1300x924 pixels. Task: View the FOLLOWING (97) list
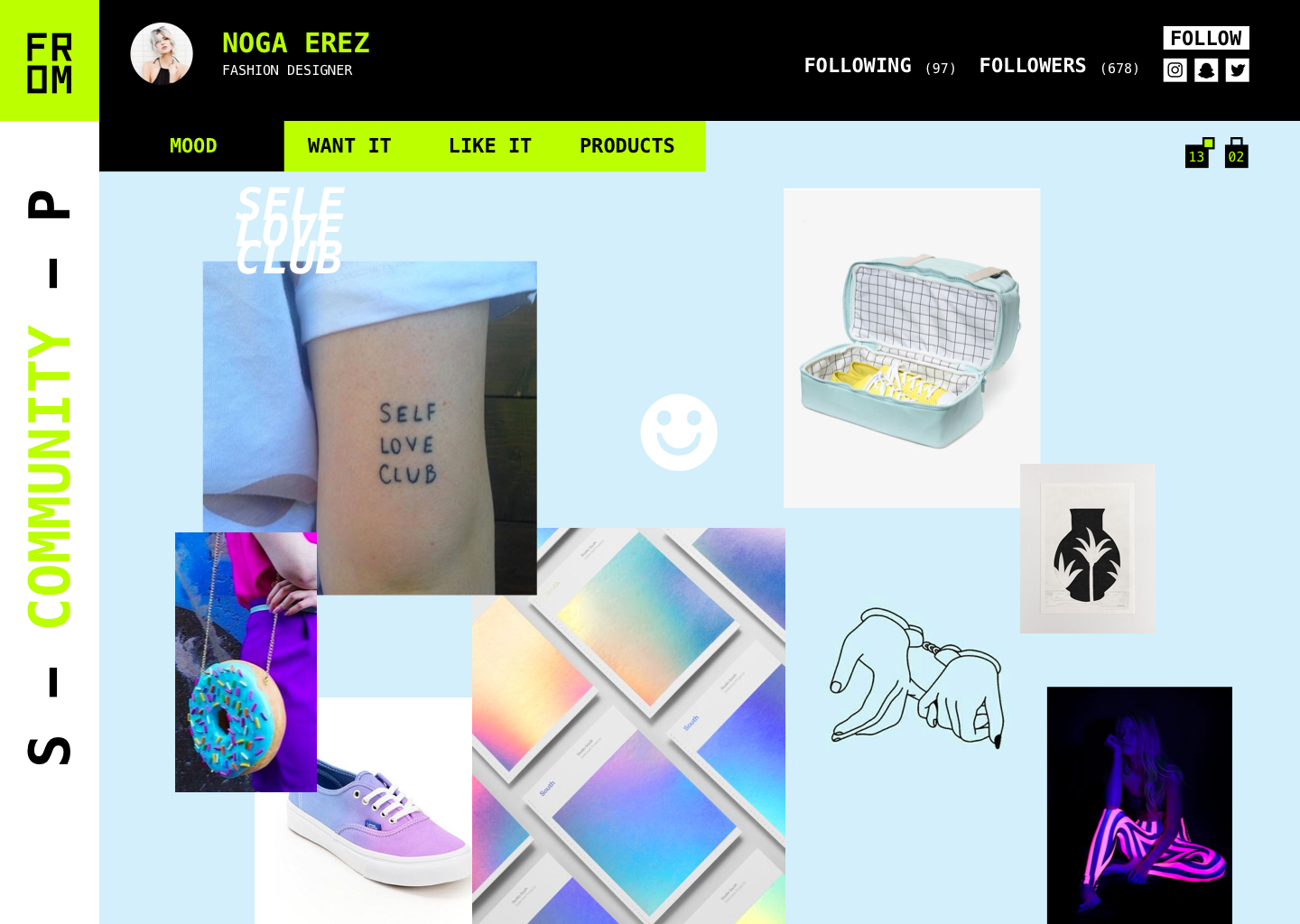point(879,66)
